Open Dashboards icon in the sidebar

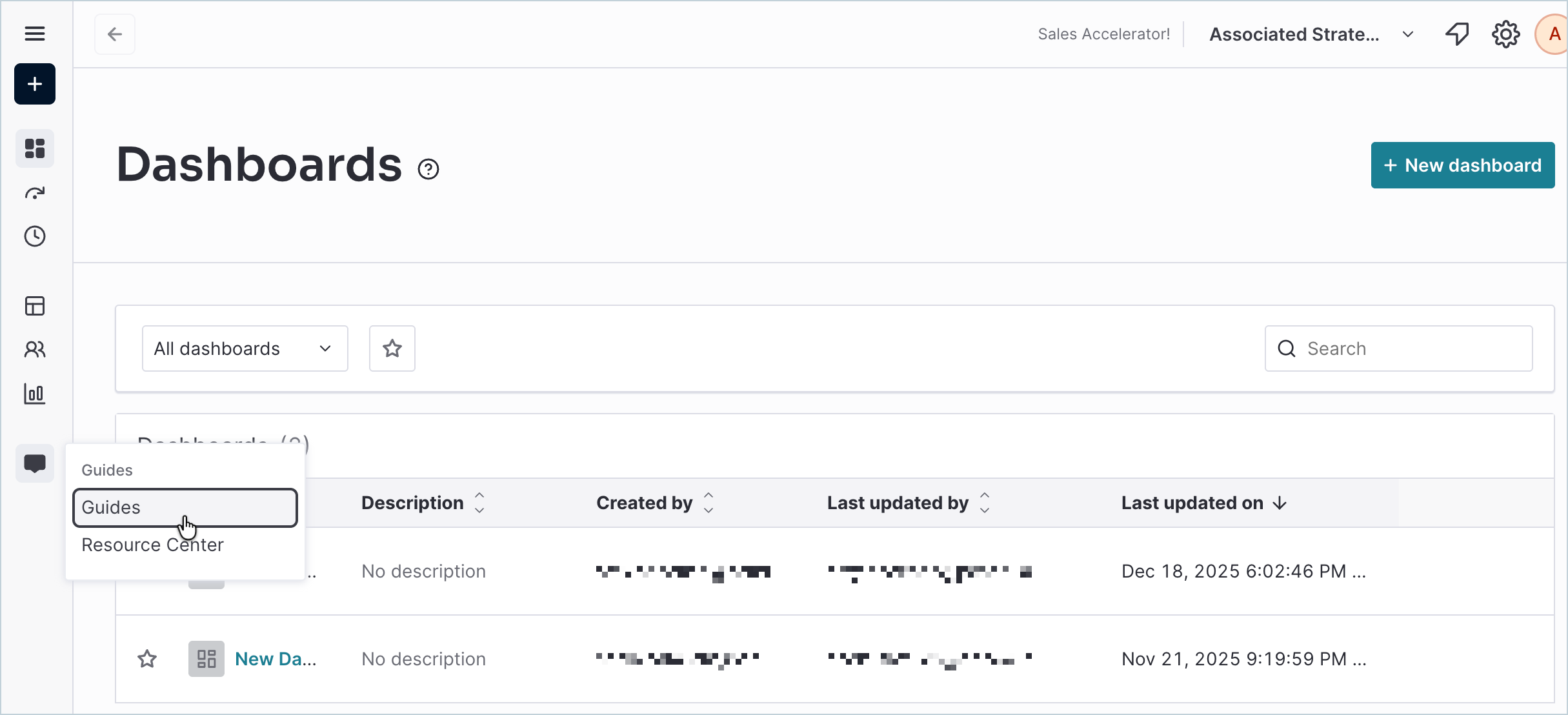35,148
